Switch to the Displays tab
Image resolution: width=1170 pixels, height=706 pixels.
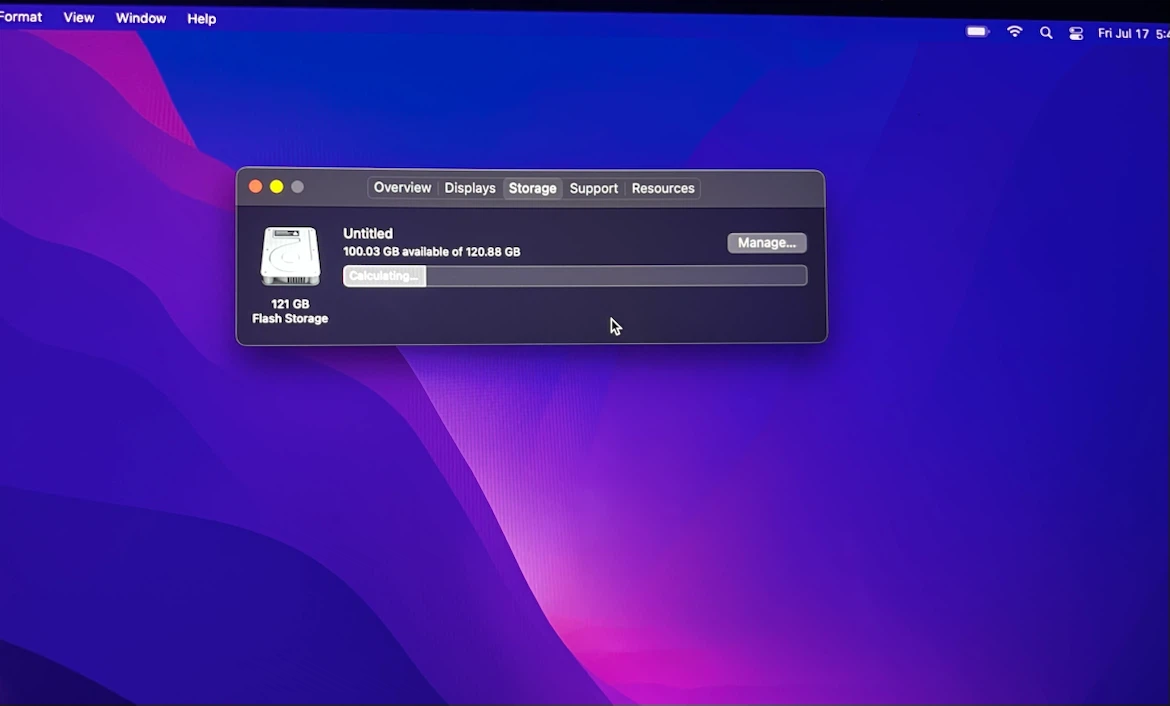tap(470, 188)
